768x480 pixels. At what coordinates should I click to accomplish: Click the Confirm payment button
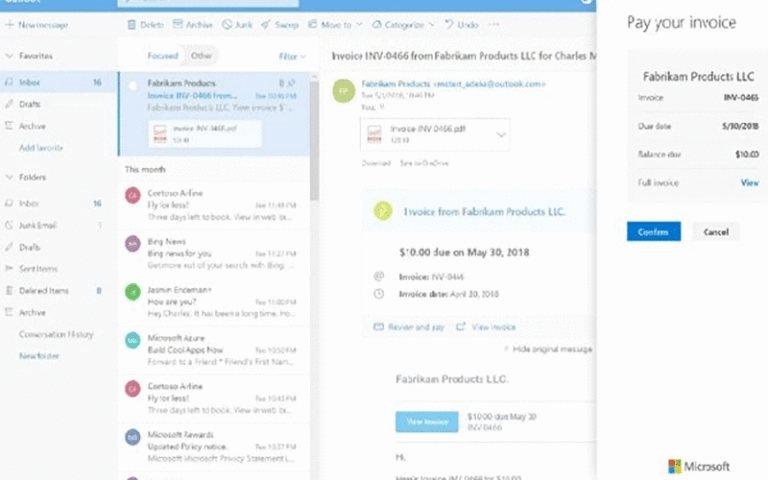point(654,232)
